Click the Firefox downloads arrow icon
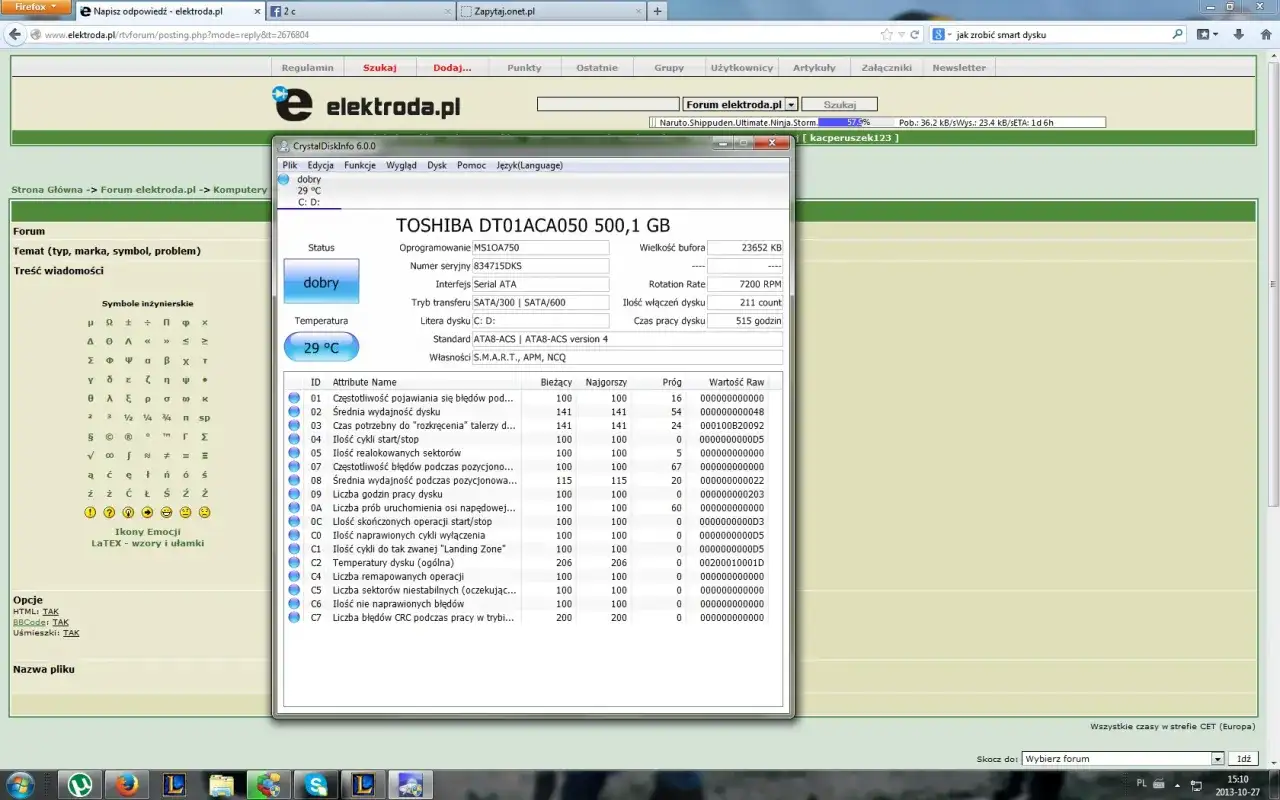 click(x=1239, y=34)
